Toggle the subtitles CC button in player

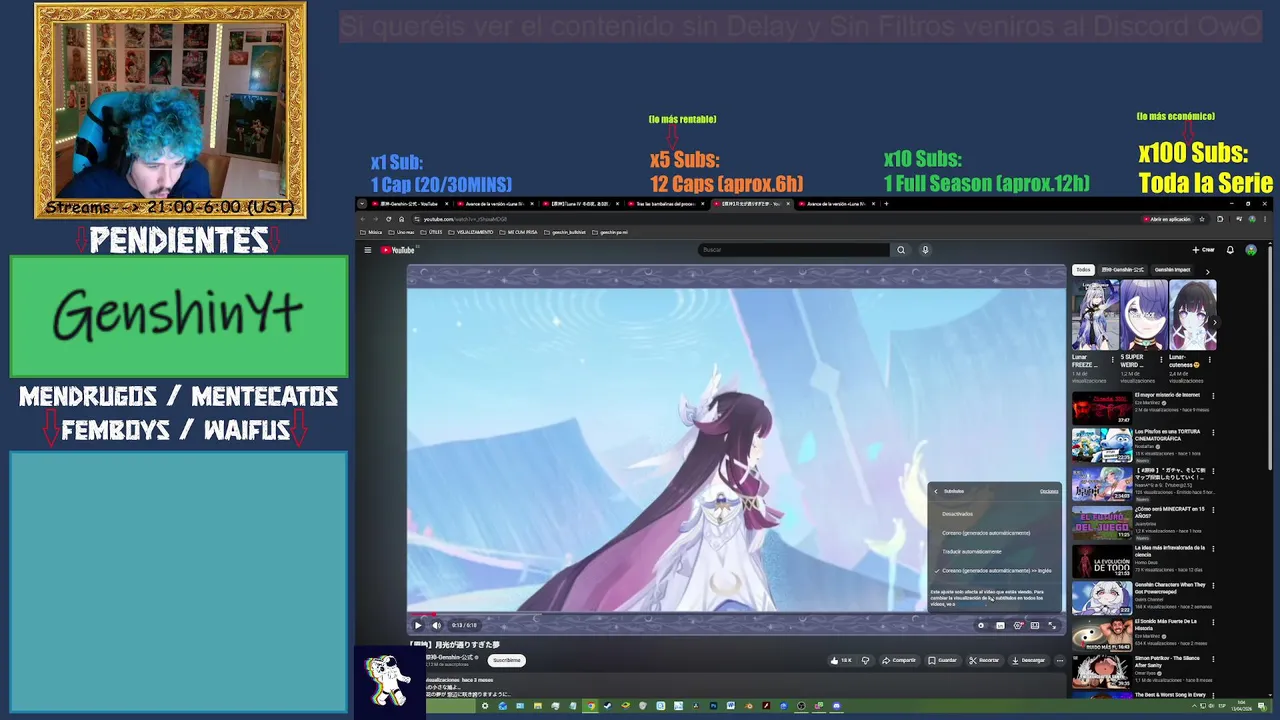[x=1000, y=625]
